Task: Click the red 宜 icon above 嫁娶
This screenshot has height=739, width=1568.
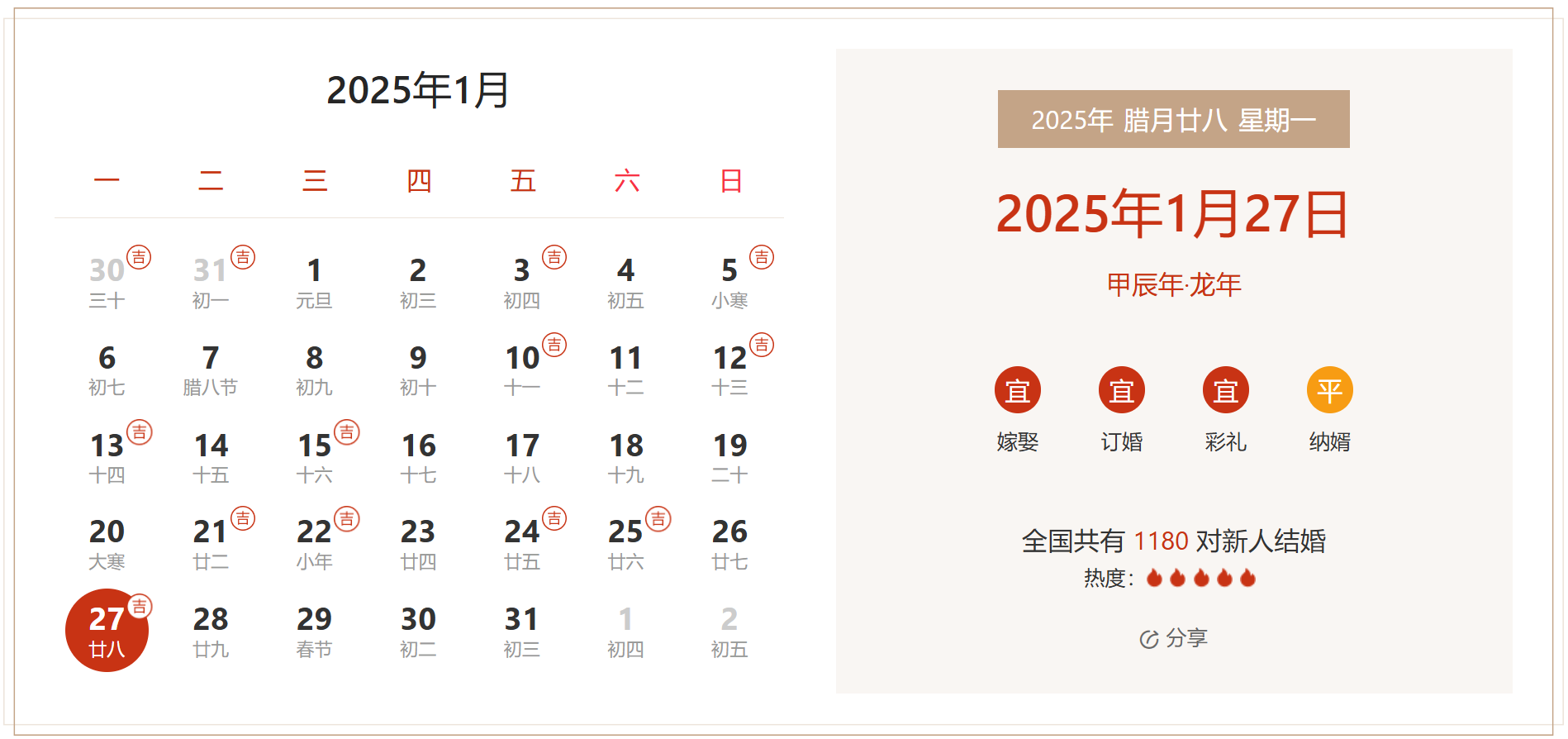Action: [1018, 389]
